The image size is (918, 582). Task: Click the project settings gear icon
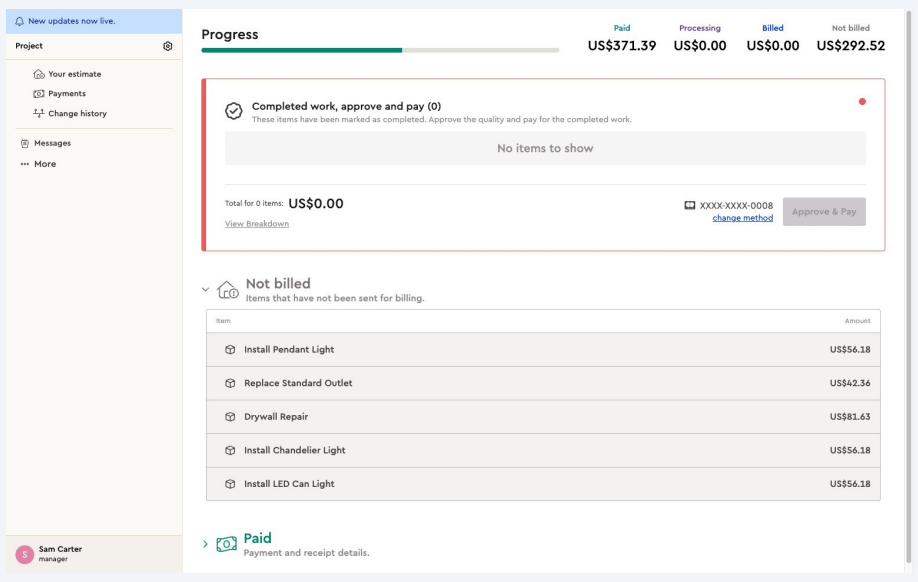click(x=167, y=46)
